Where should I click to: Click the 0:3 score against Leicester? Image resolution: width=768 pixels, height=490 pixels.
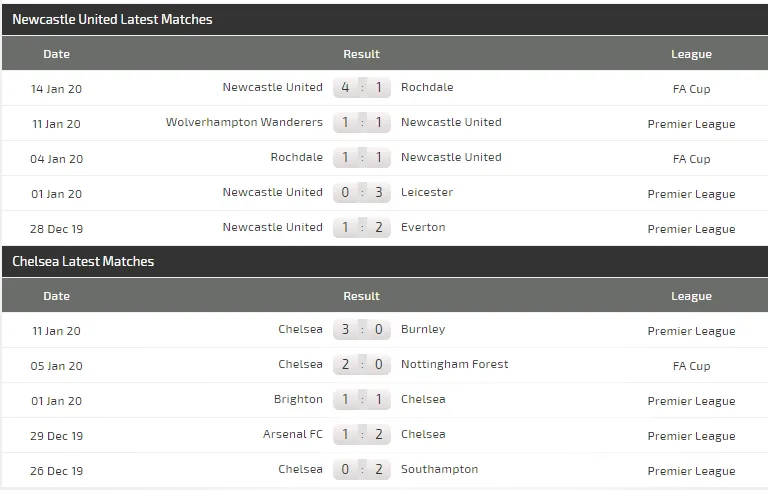pyautogui.click(x=361, y=193)
